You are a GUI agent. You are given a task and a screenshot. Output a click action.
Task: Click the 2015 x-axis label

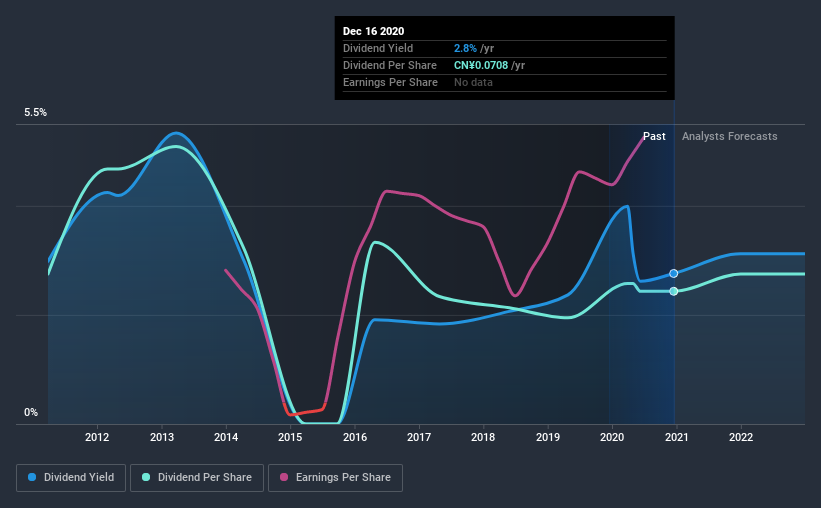(290, 437)
